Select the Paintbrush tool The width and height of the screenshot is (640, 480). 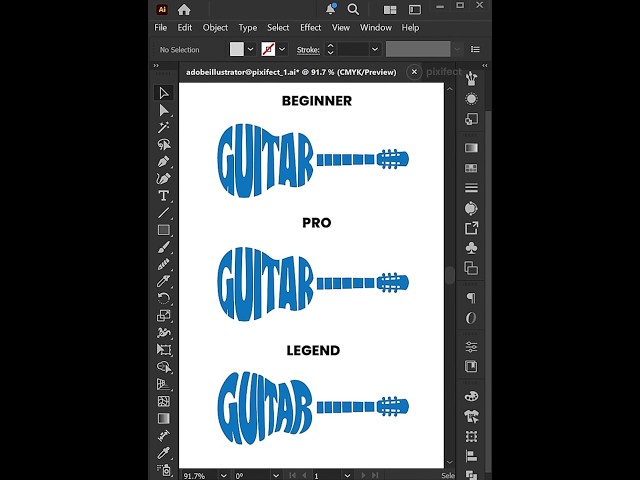click(x=164, y=247)
